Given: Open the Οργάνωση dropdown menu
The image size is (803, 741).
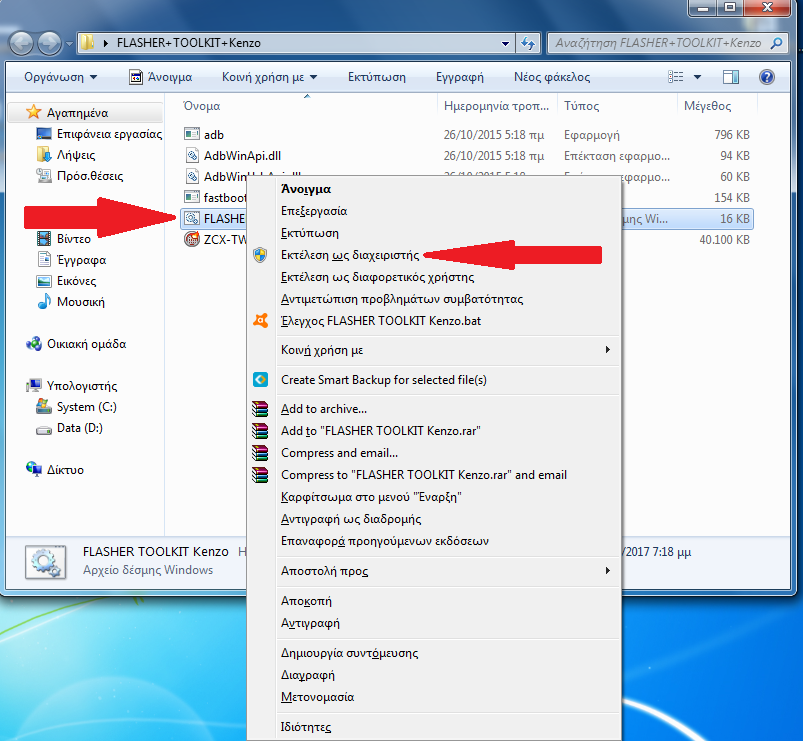Looking at the screenshot, I should (61, 77).
